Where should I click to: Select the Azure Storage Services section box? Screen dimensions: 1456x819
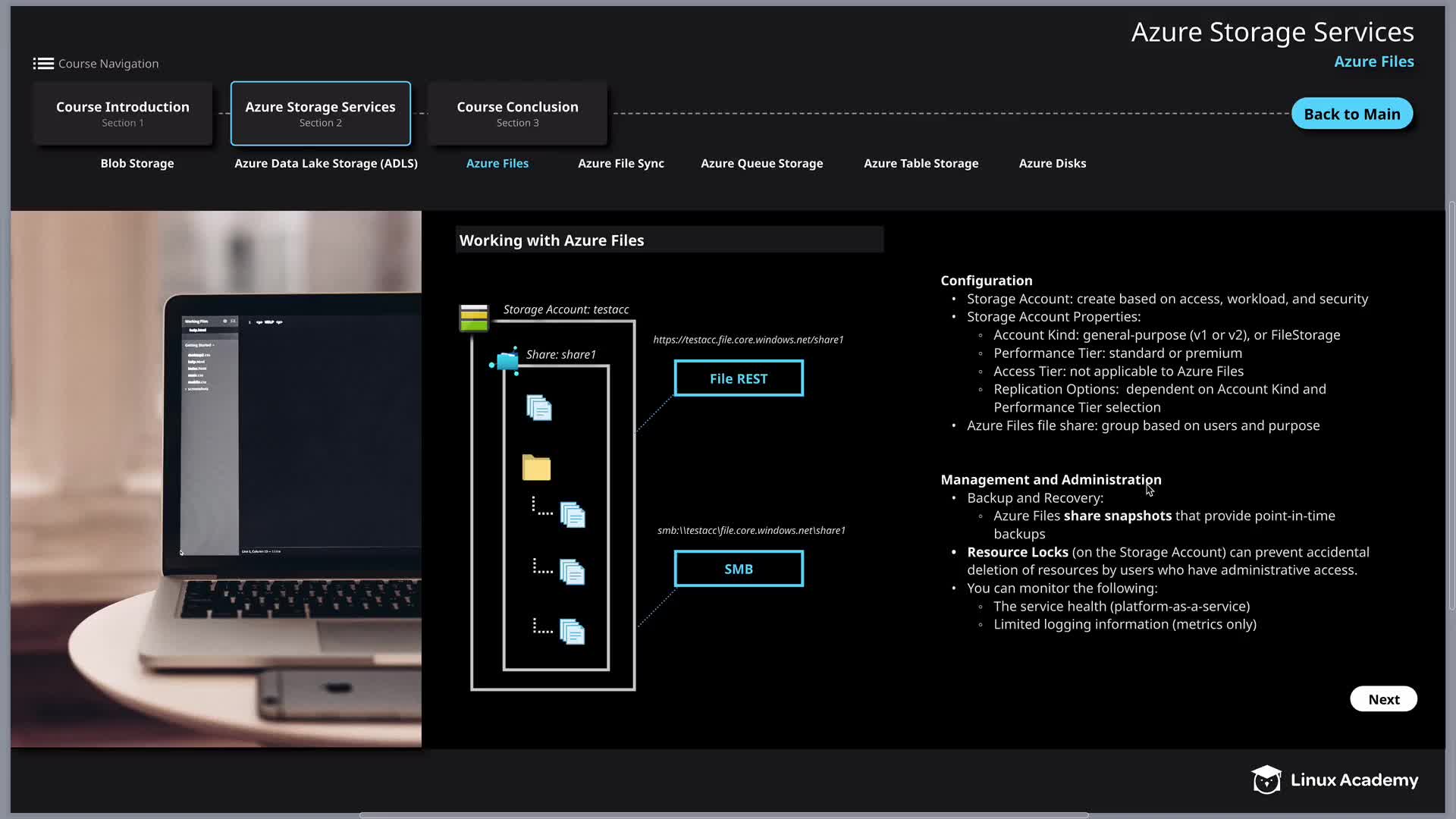(320, 114)
